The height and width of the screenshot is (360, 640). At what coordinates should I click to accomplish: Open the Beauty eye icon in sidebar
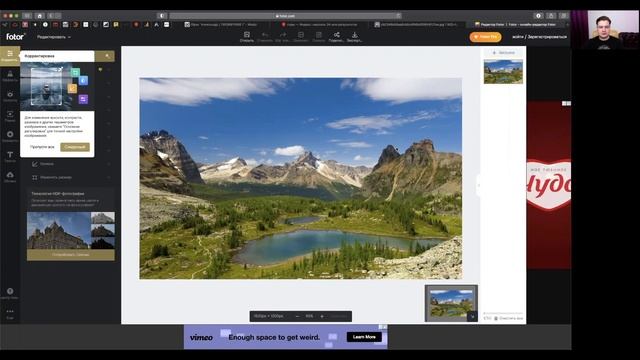(10, 96)
